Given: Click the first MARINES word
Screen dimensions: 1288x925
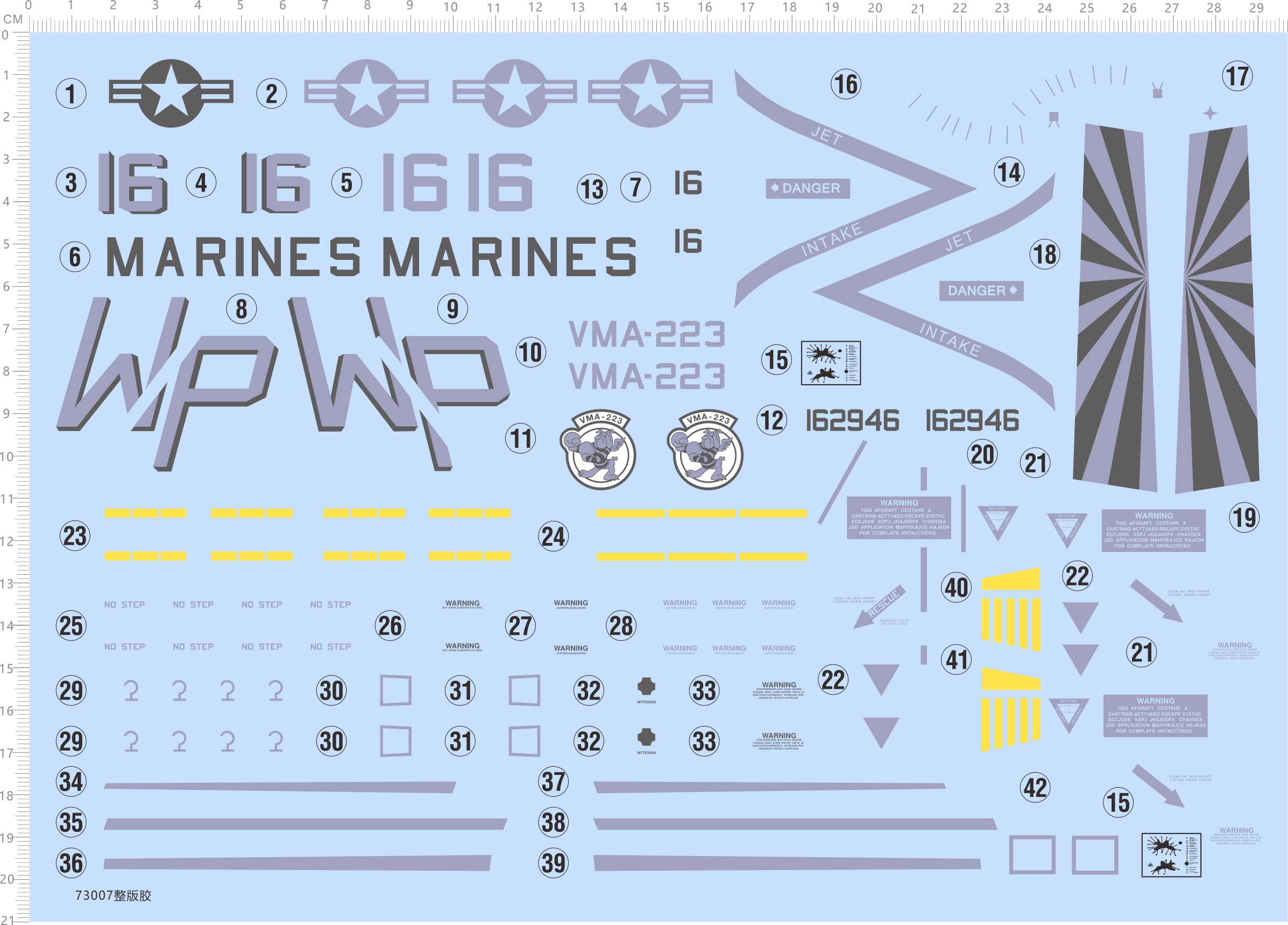Looking at the screenshot, I should [233, 257].
